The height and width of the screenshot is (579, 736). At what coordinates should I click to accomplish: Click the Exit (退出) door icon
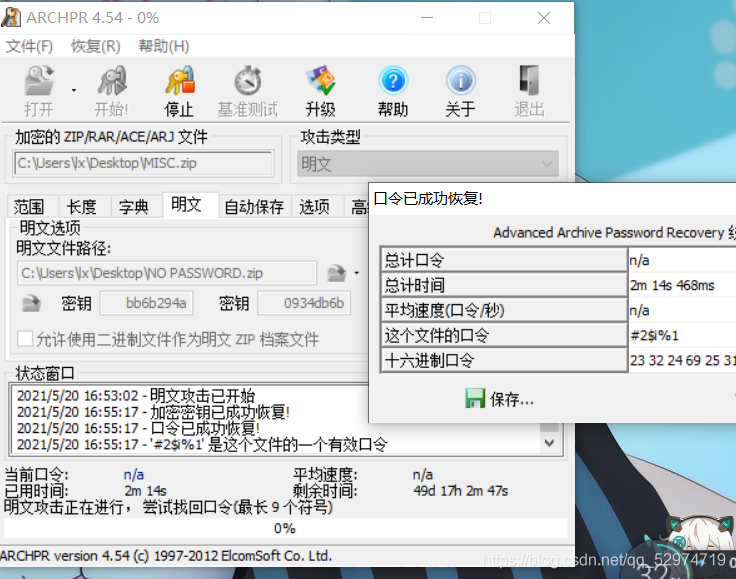(529, 81)
